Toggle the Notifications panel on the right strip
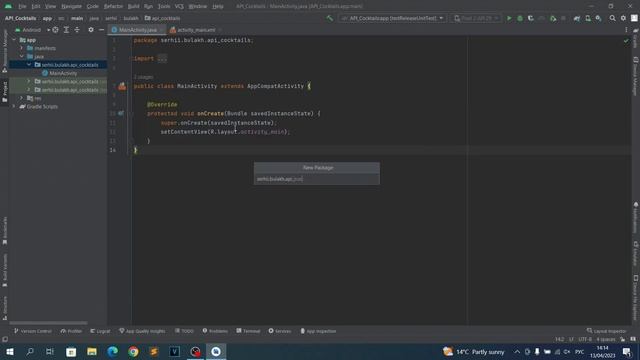The height and width of the screenshot is (360, 640). coord(636,218)
